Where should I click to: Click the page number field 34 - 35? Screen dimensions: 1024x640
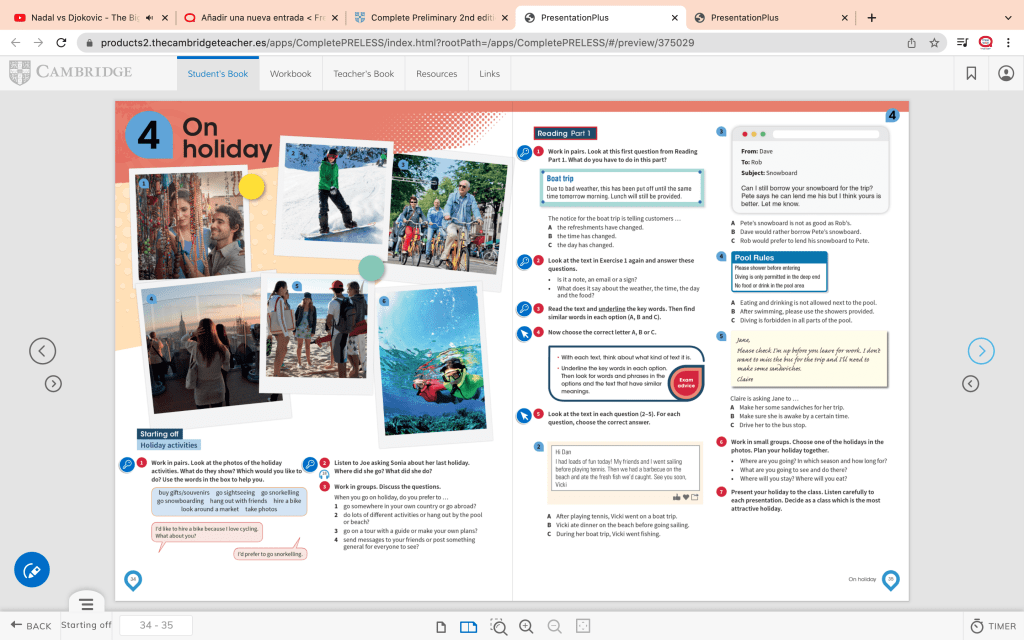(156, 626)
